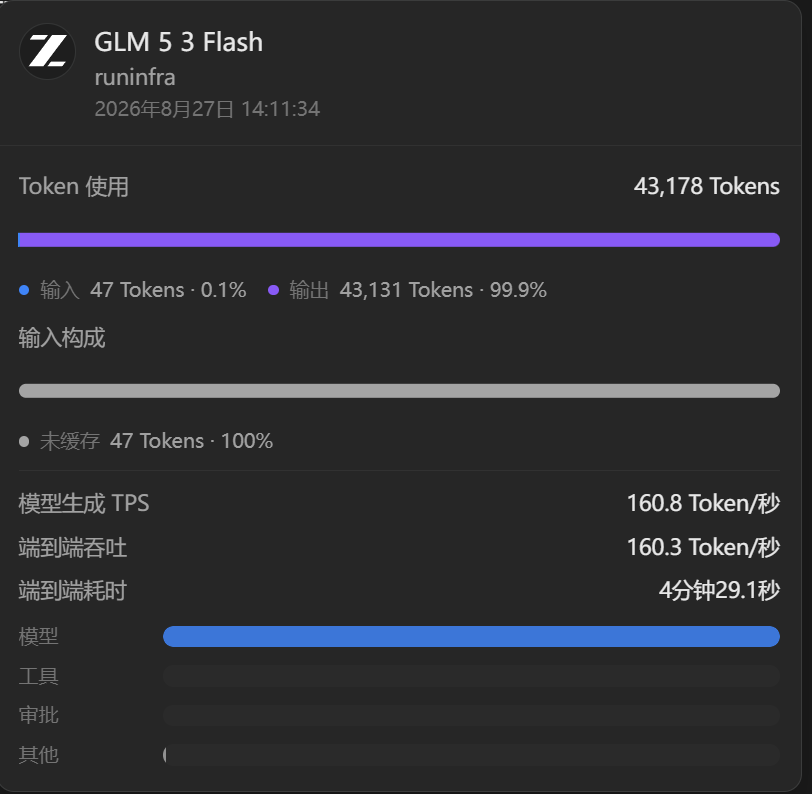Click the Token 使用 heading
The height and width of the screenshot is (794, 812).
coord(74,186)
